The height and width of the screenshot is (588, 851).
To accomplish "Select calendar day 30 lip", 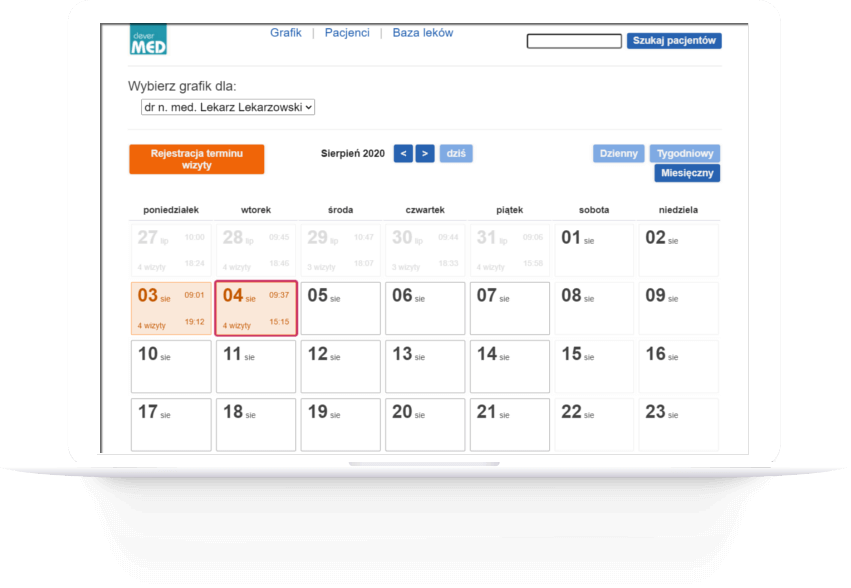I will coord(425,250).
